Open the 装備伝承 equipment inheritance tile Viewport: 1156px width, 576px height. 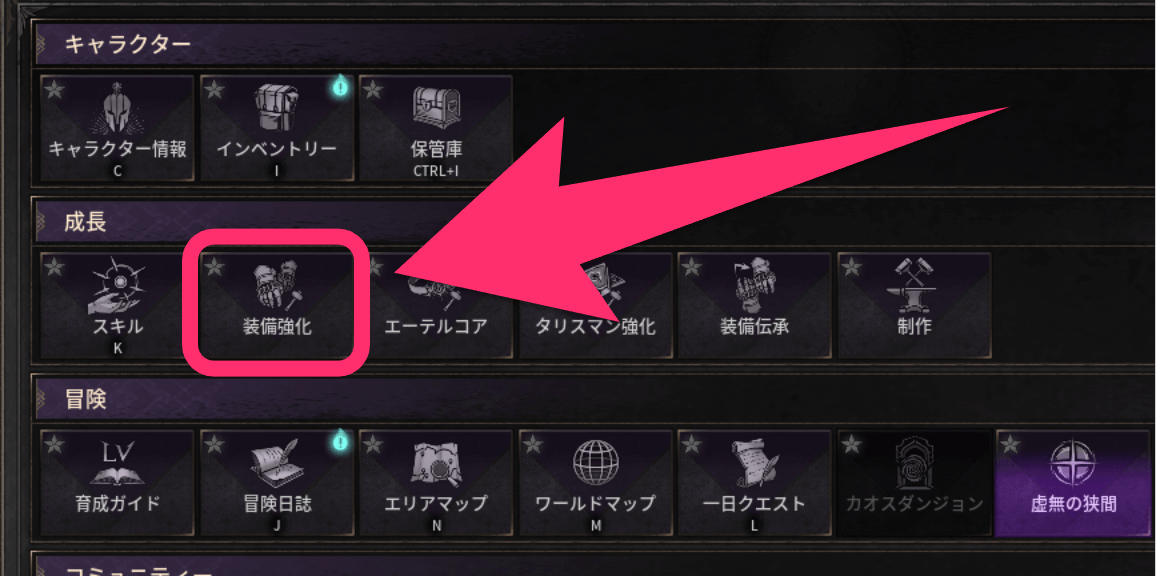[754, 306]
